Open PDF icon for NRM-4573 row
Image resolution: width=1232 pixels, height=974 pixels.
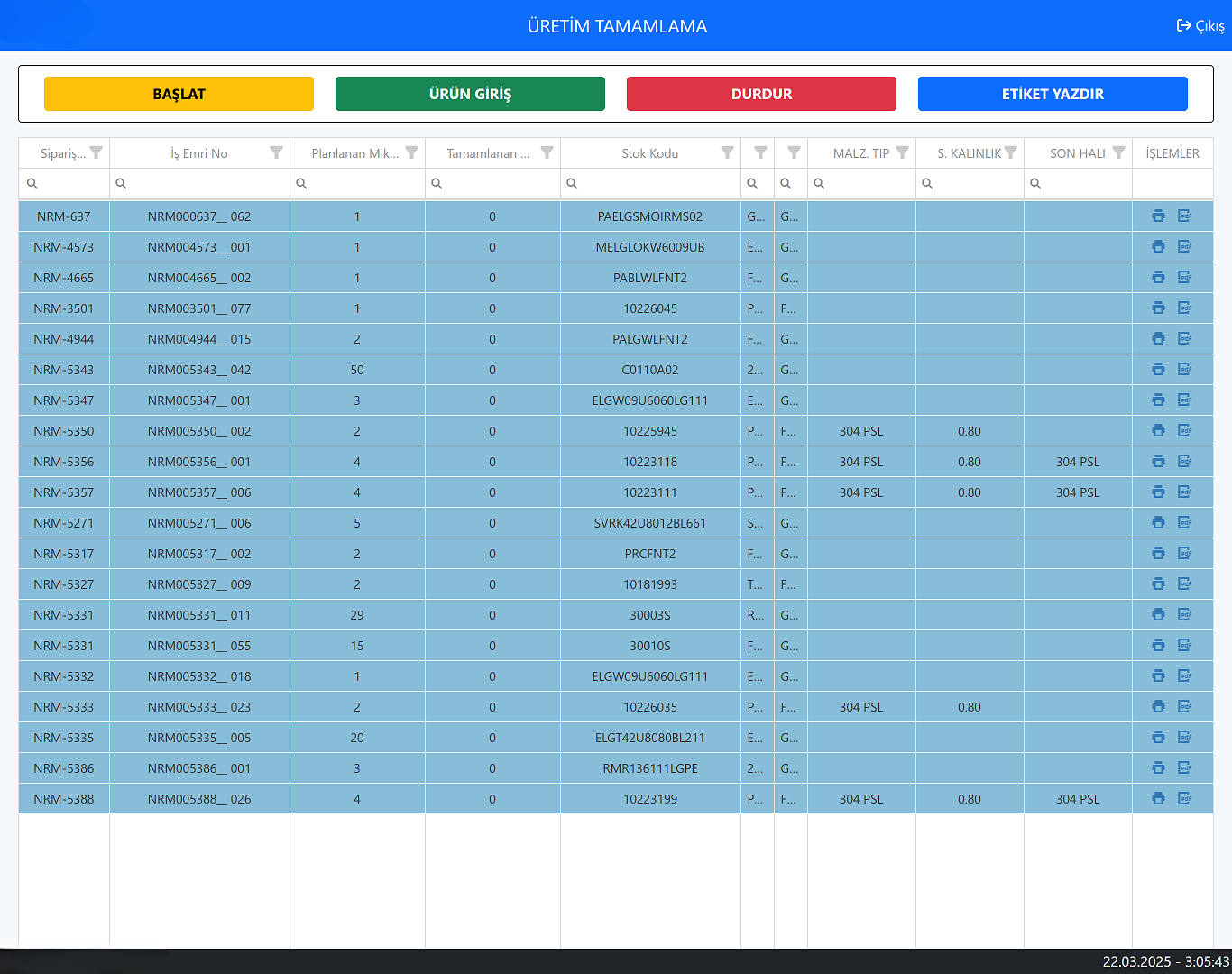(x=1184, y=247)
